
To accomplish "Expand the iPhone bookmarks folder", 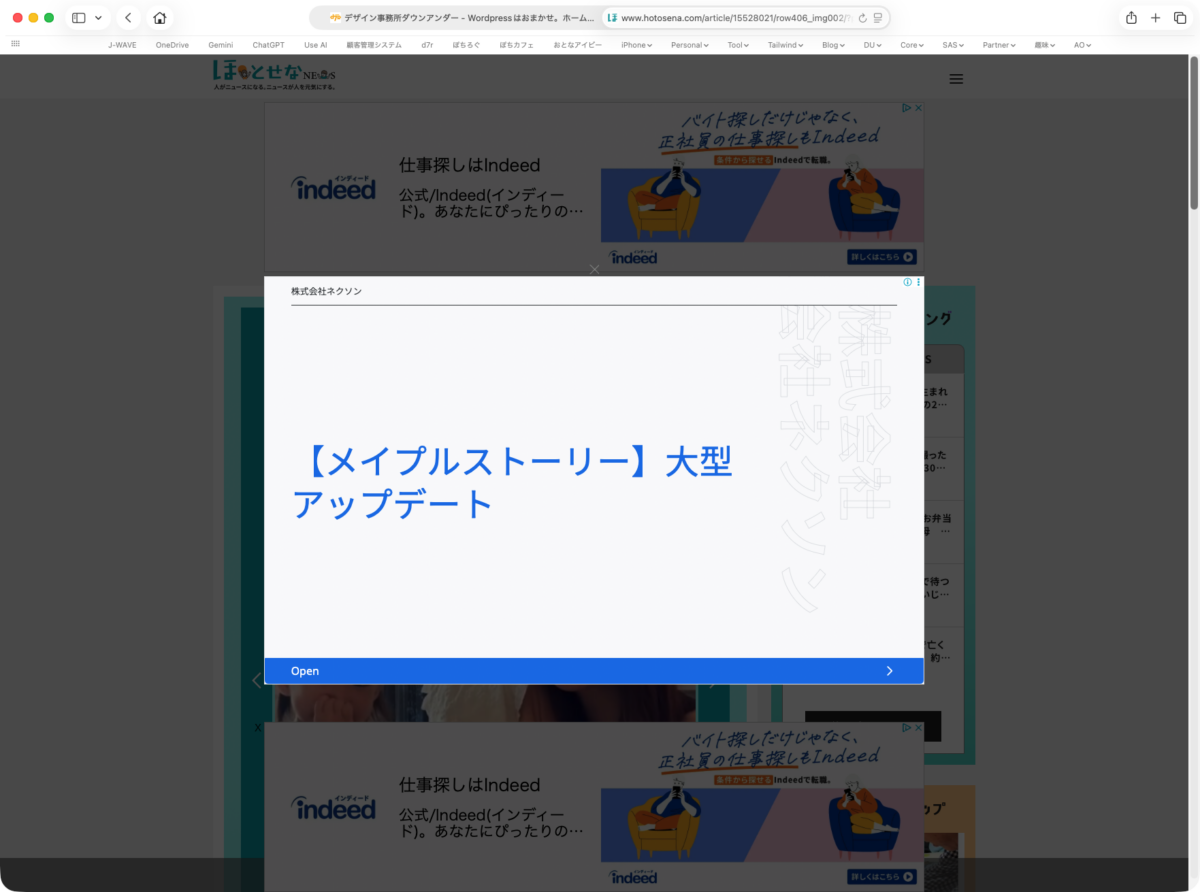I will point(636,45).
